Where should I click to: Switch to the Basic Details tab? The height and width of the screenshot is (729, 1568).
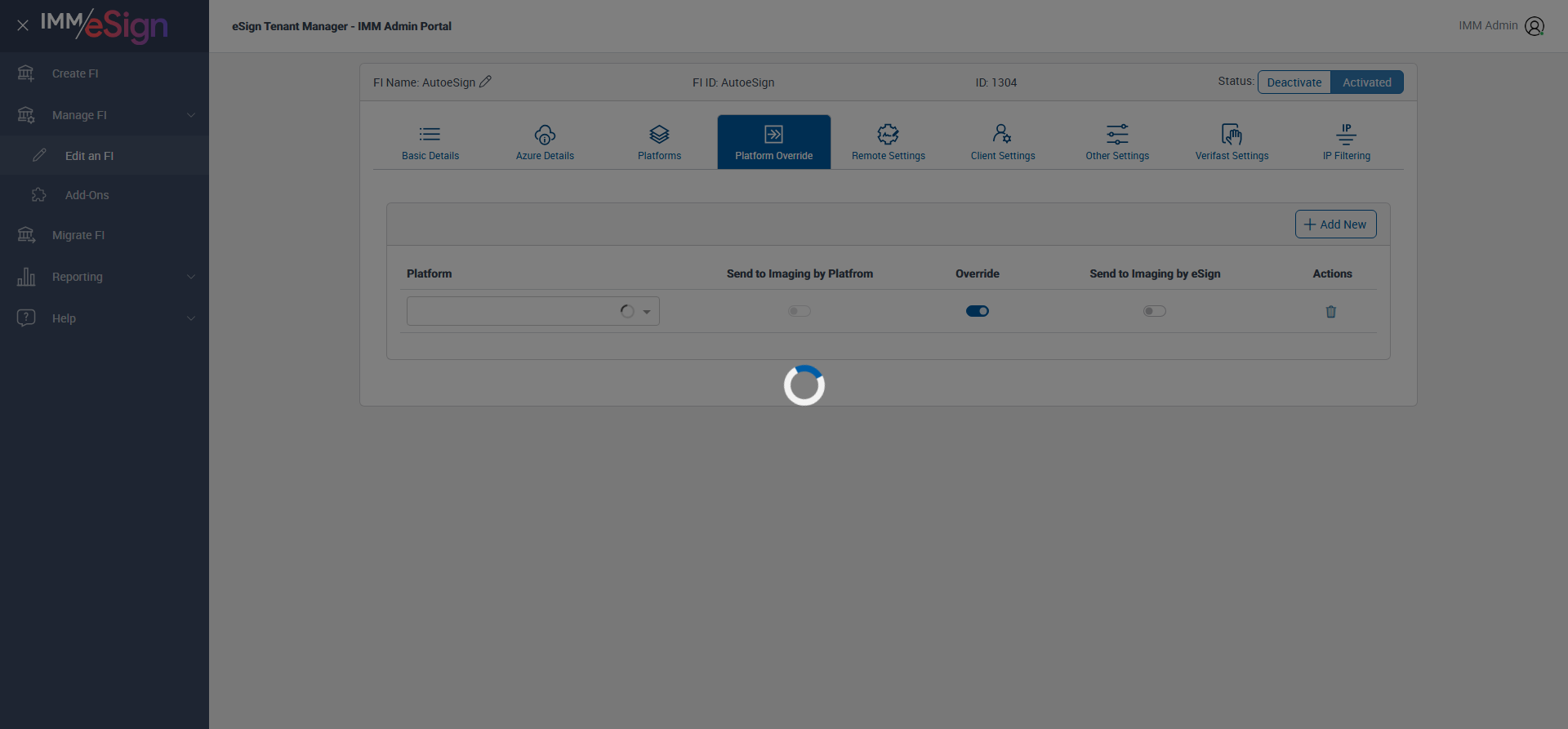tap(430, 142)
